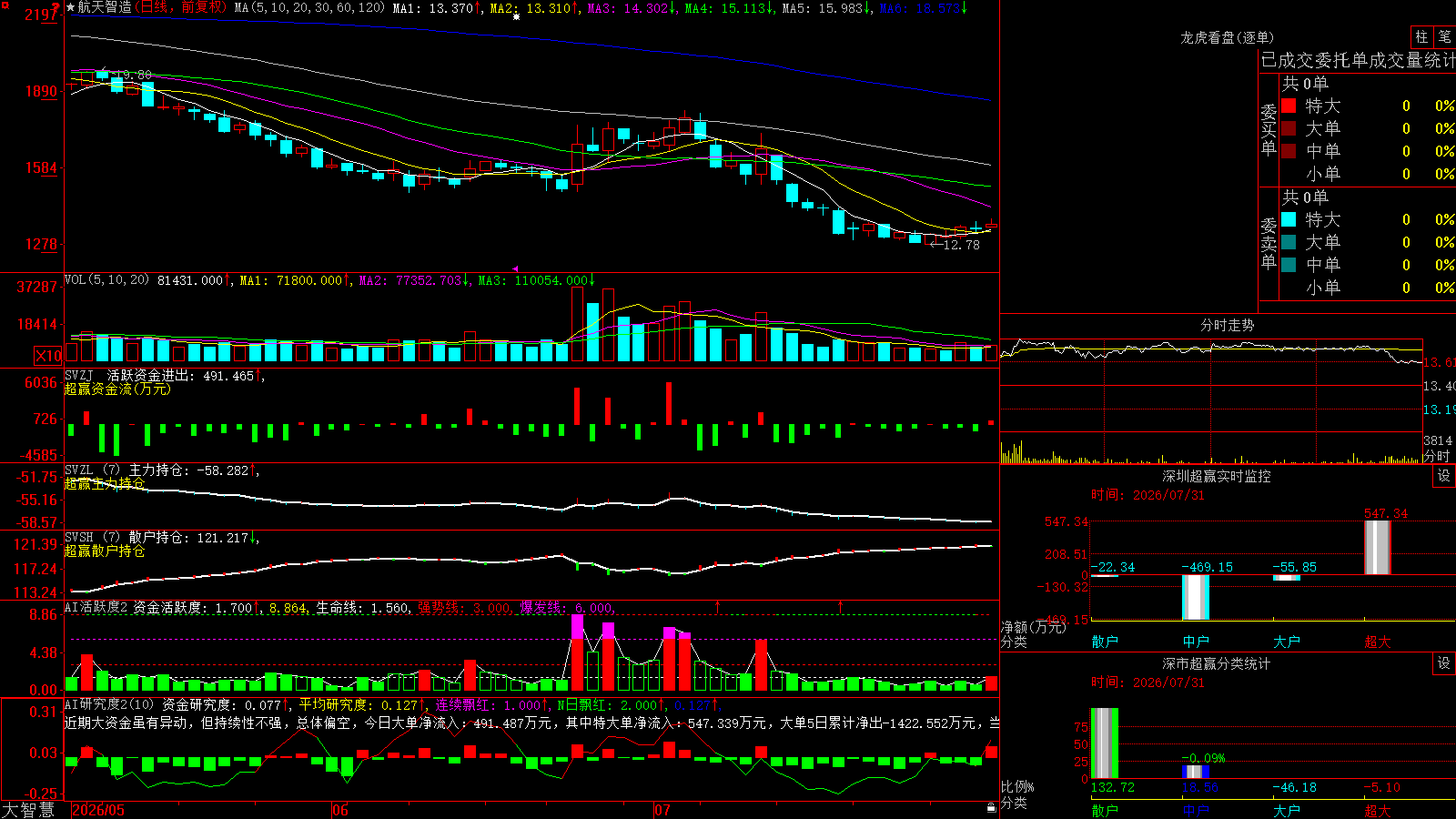Click the magenta arrow marker above the VOL panel

516,269
